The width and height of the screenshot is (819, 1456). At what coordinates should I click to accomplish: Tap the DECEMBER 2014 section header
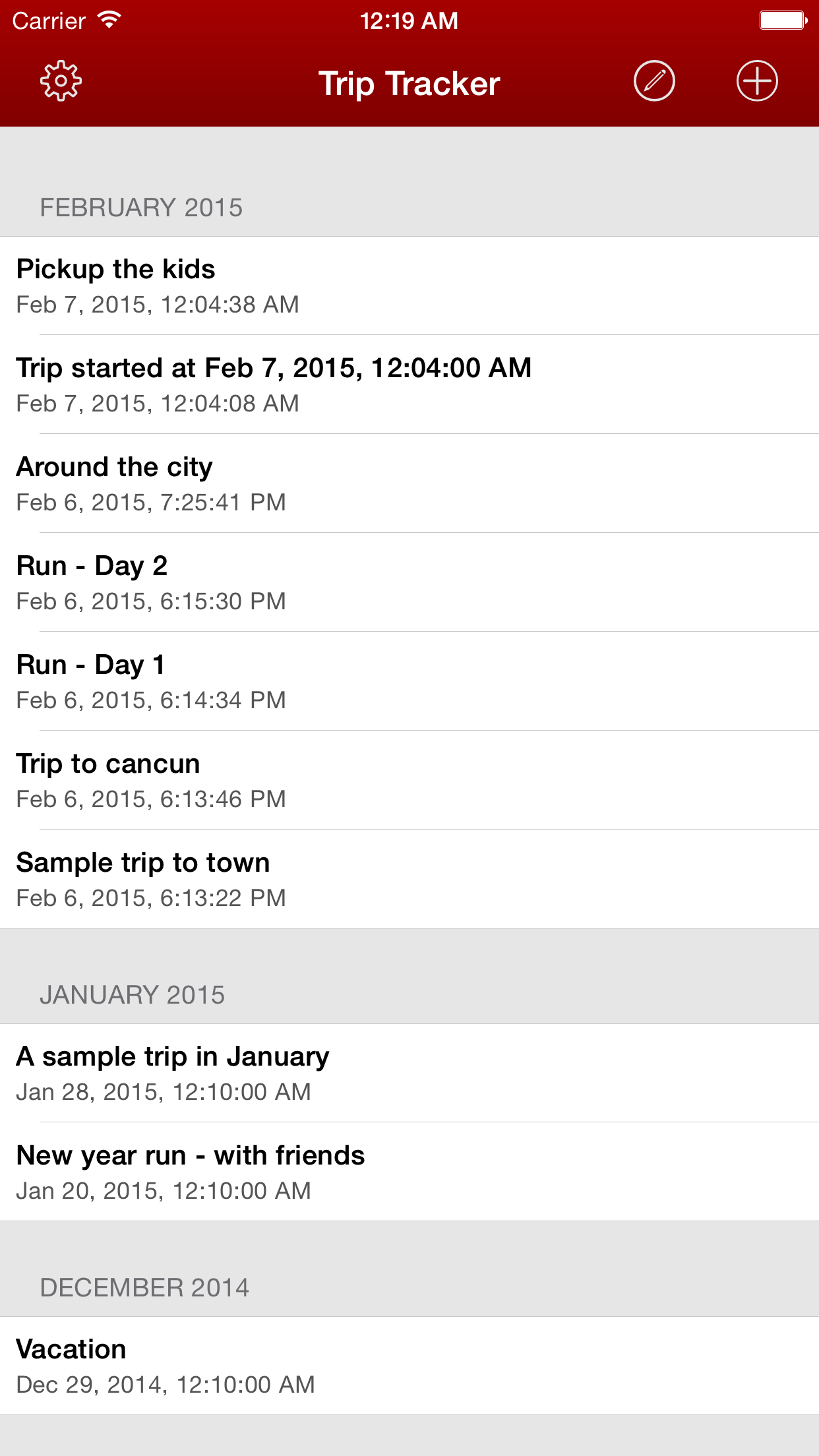tap(144, 1288)
